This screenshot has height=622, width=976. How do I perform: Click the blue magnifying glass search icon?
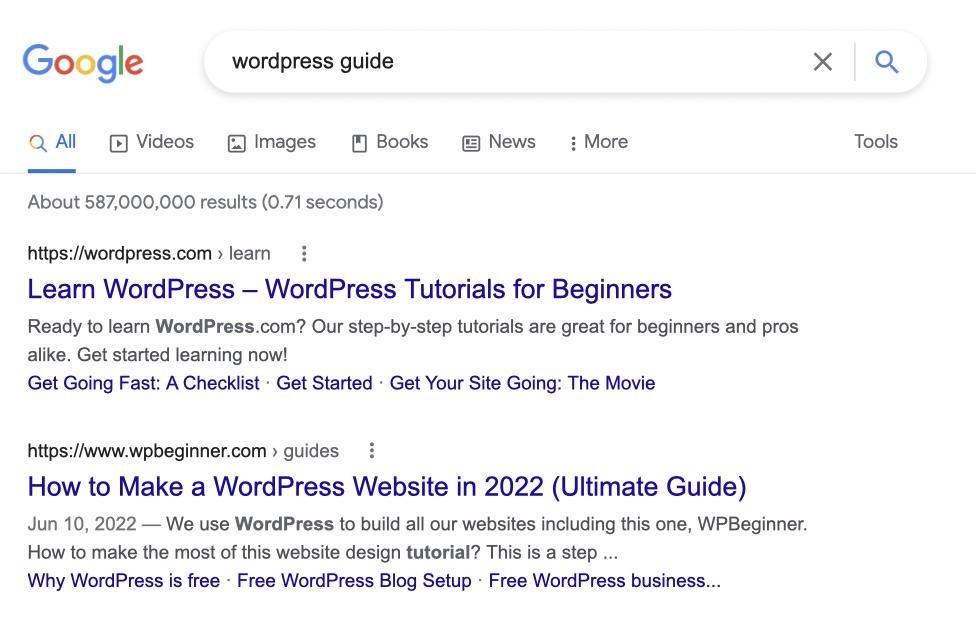(886, 61)
